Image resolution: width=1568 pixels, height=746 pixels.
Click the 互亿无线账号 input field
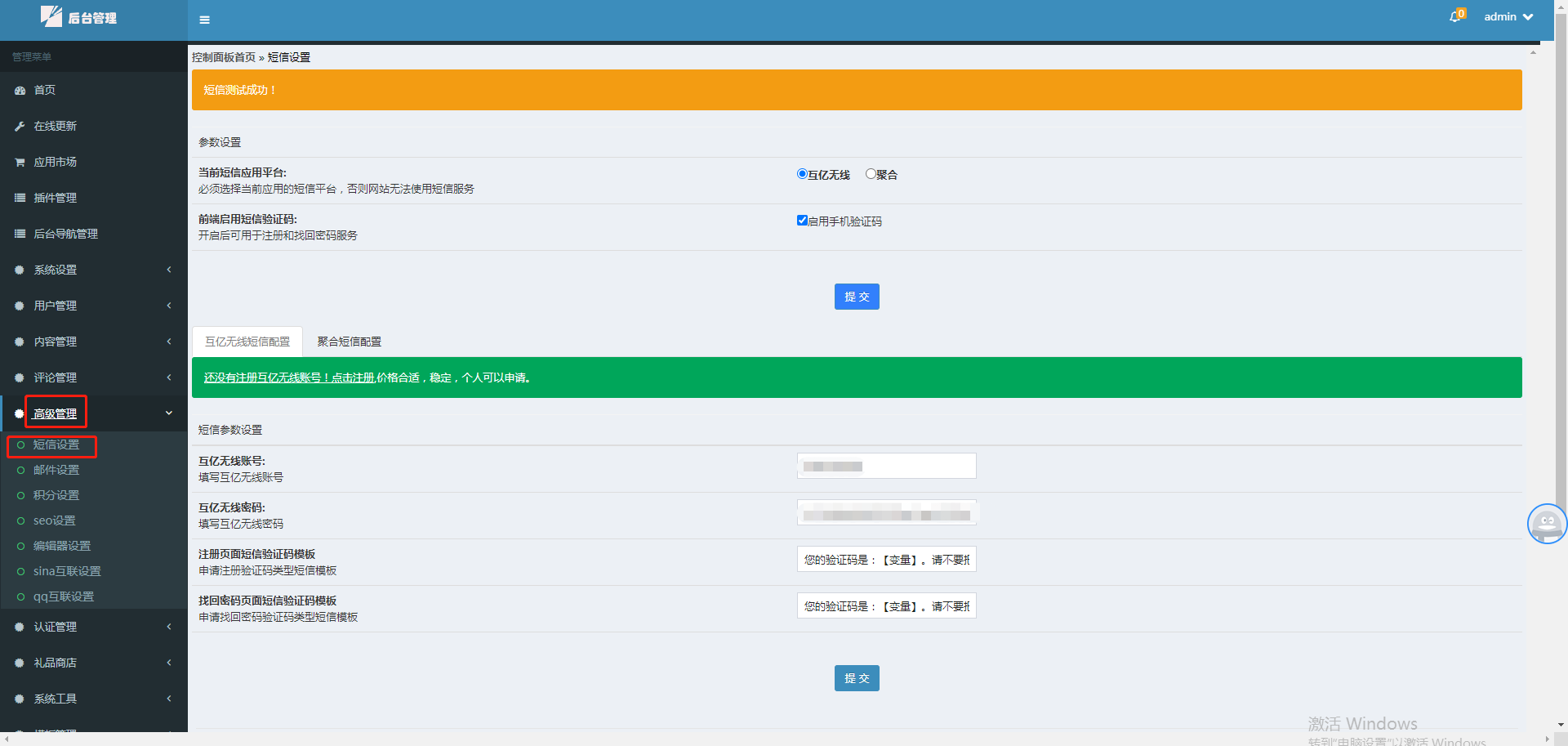click(x=886, y=466)
